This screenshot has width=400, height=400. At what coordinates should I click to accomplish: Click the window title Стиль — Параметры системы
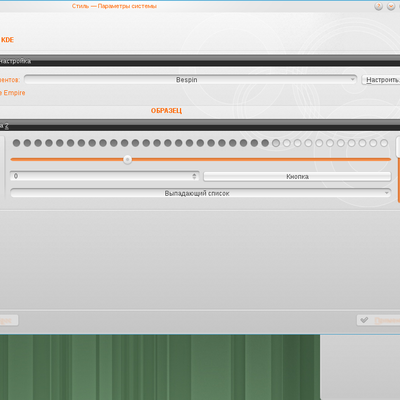point(114,6)
